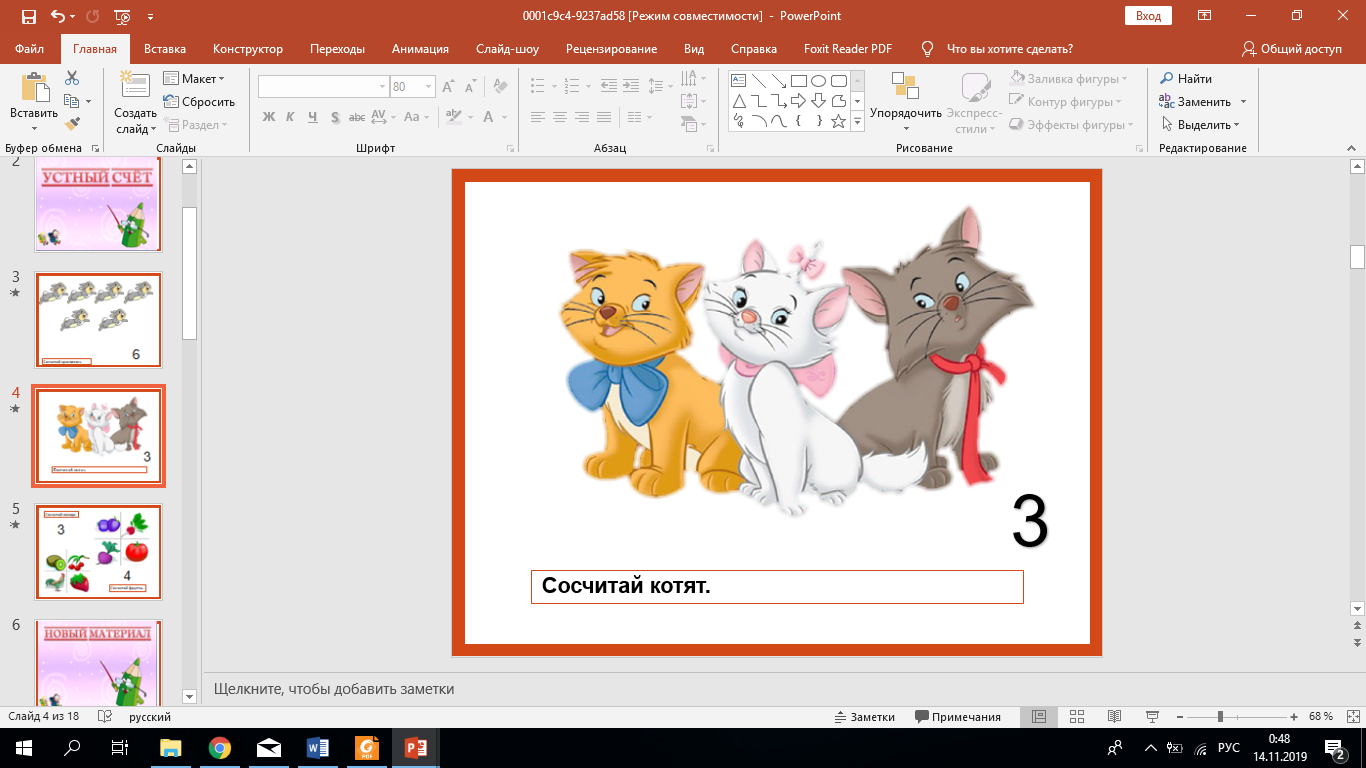Toggle strikethrough (abc) formatting

coord(355,117)
